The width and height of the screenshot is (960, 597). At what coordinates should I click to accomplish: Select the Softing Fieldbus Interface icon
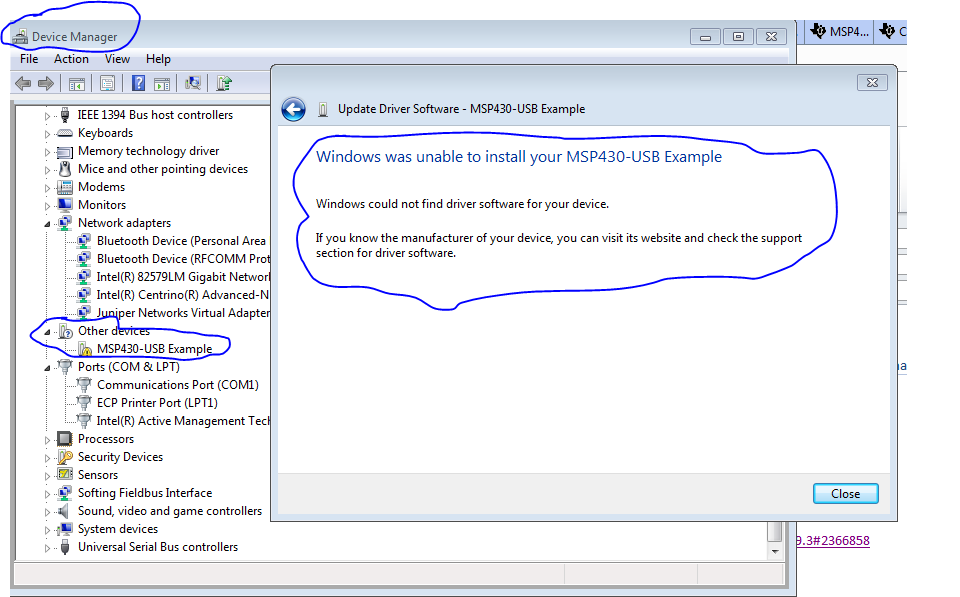[x=64, y=493]
